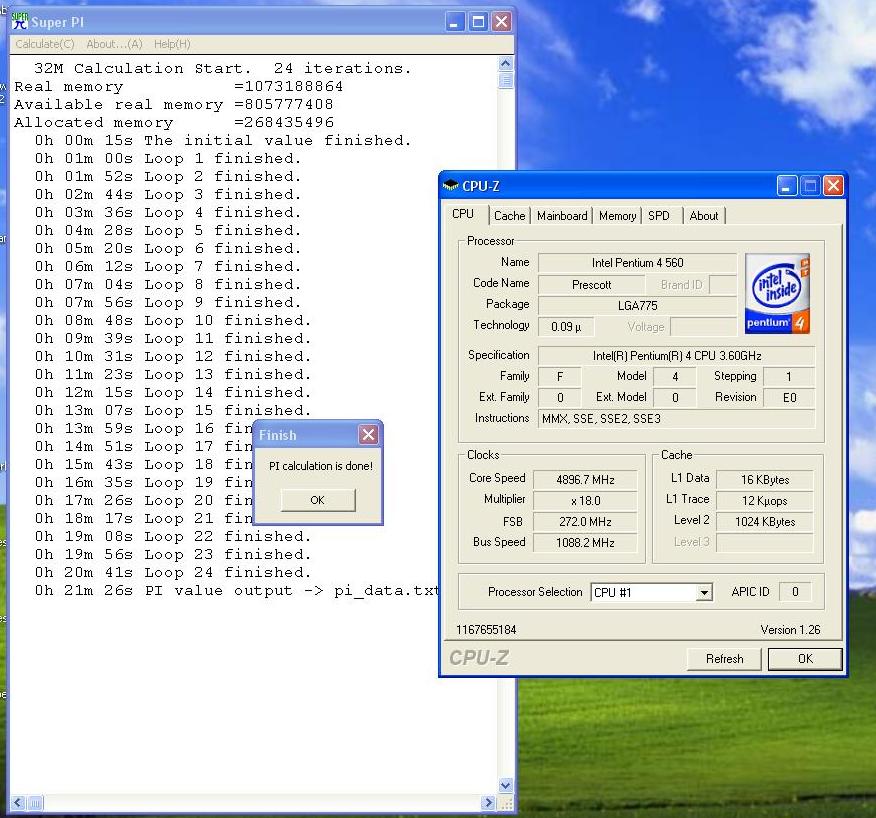Click the Core Speed 4896.7 MHz field

point(585,480)
